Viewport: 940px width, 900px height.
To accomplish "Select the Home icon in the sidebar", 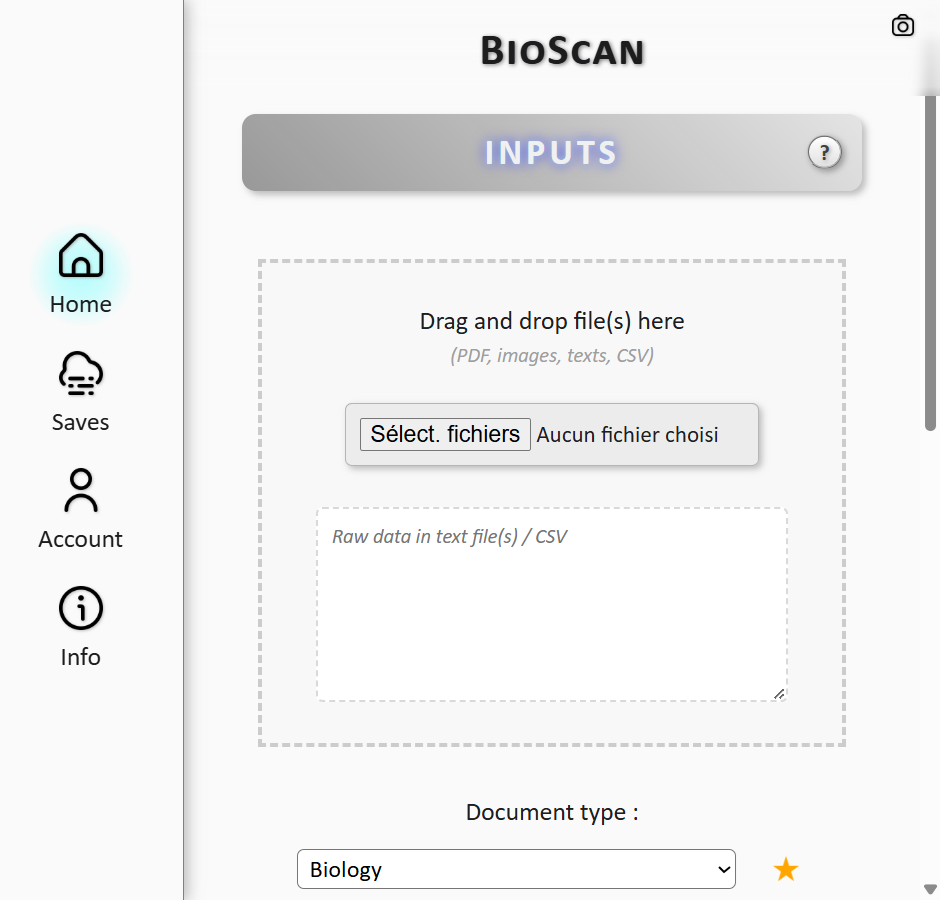I will point(80,256).
